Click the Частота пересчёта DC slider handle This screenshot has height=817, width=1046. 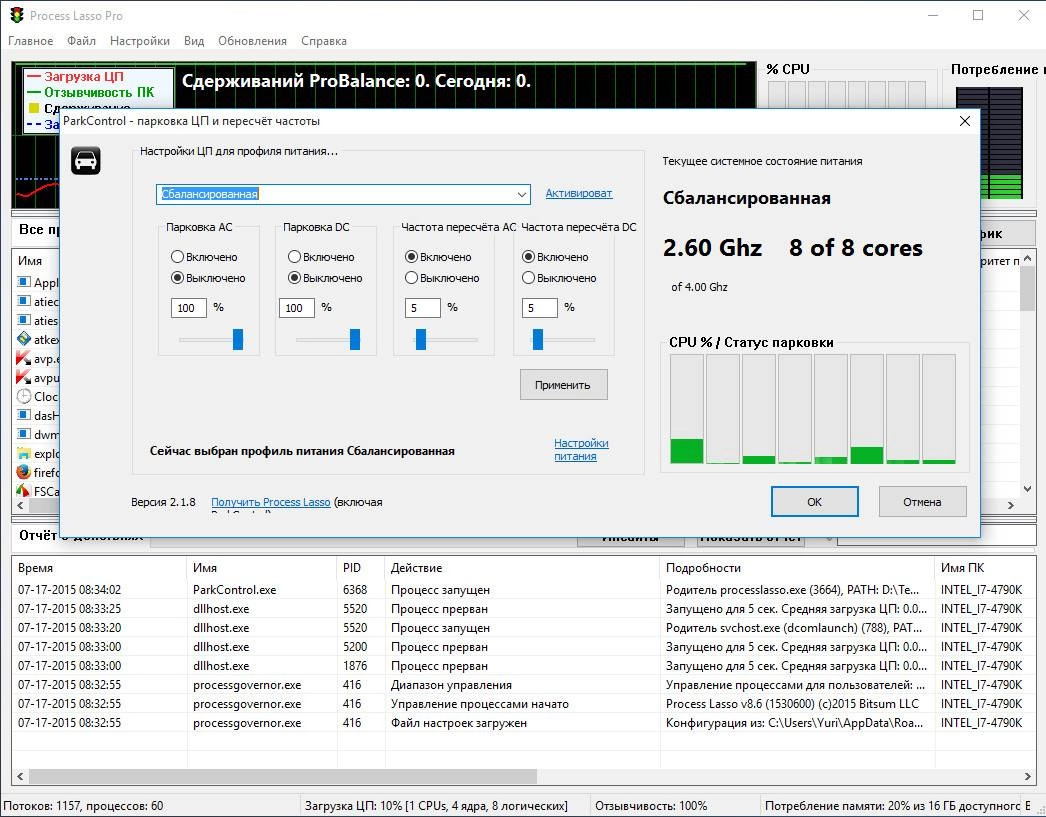[538, 339]
